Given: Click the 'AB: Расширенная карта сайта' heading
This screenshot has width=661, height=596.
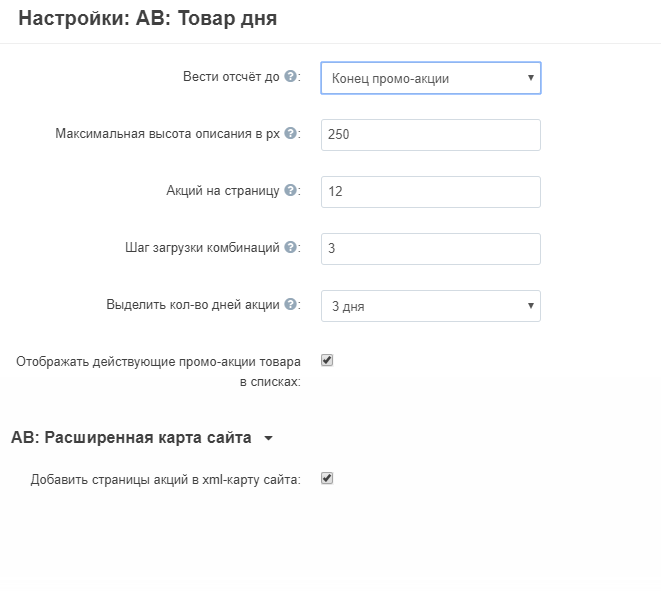Looking at the screenshot, I should coord(131,438).
